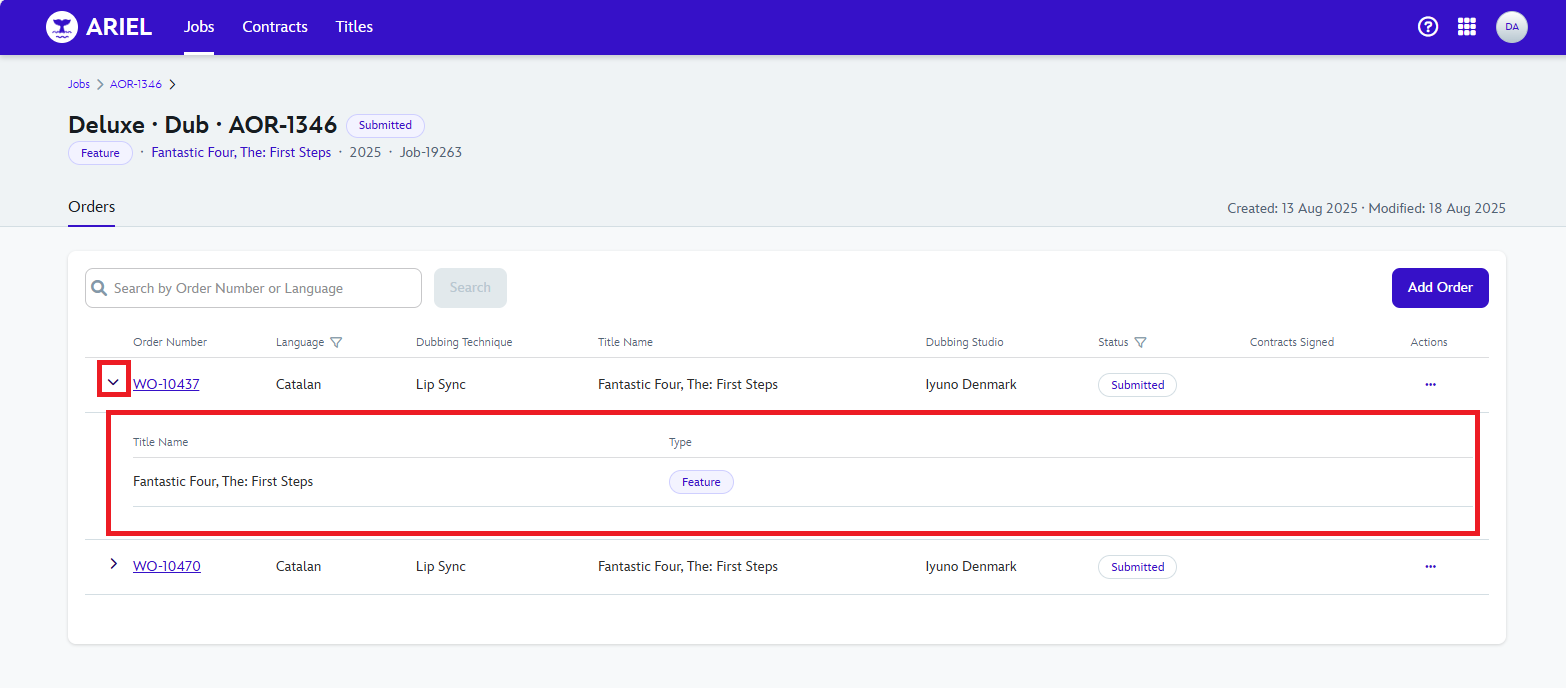Open the Titles navigation item
Viewport: 1566px width, 688px height.
point(353,27)
